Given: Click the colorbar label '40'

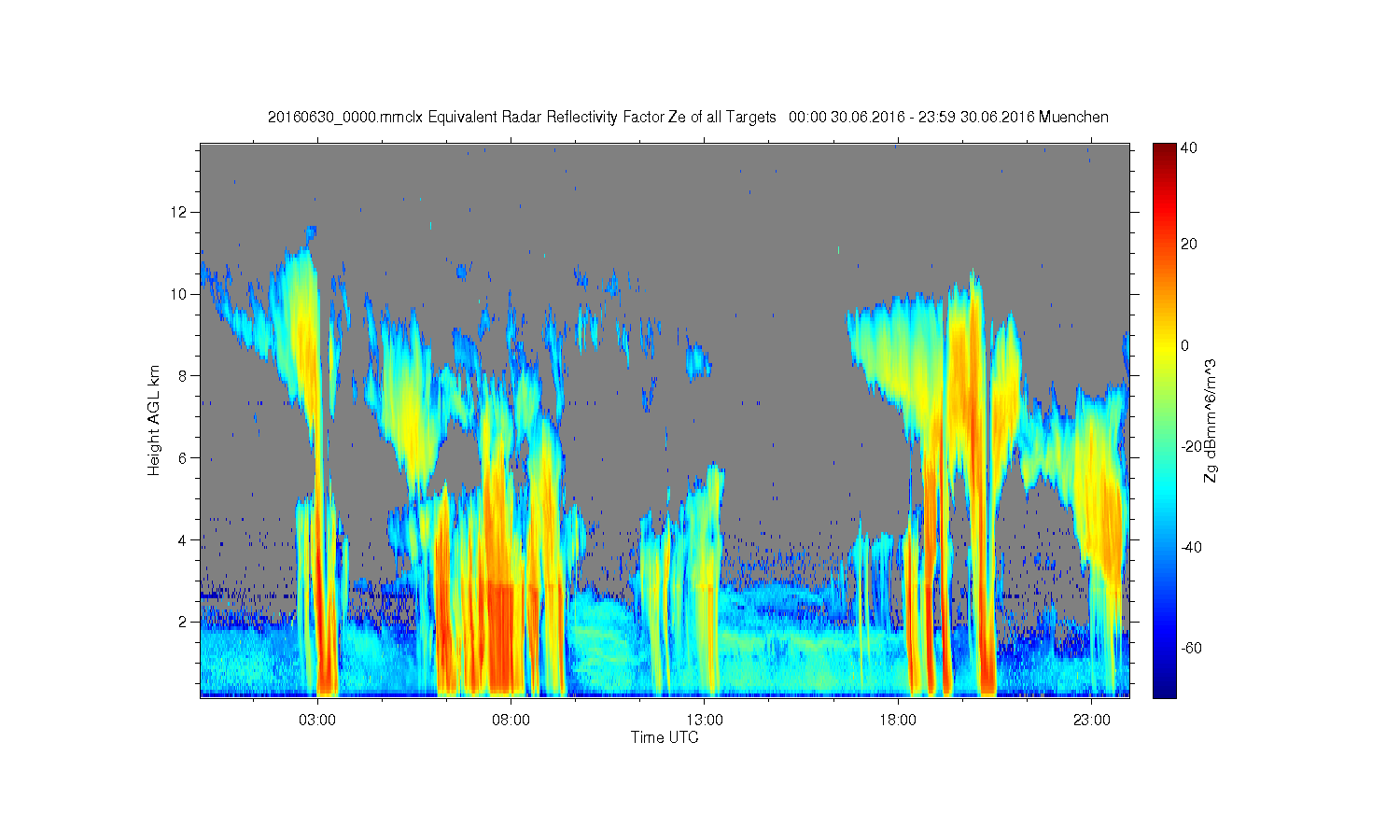Looking at the screenshot, I should point(1189,148).
